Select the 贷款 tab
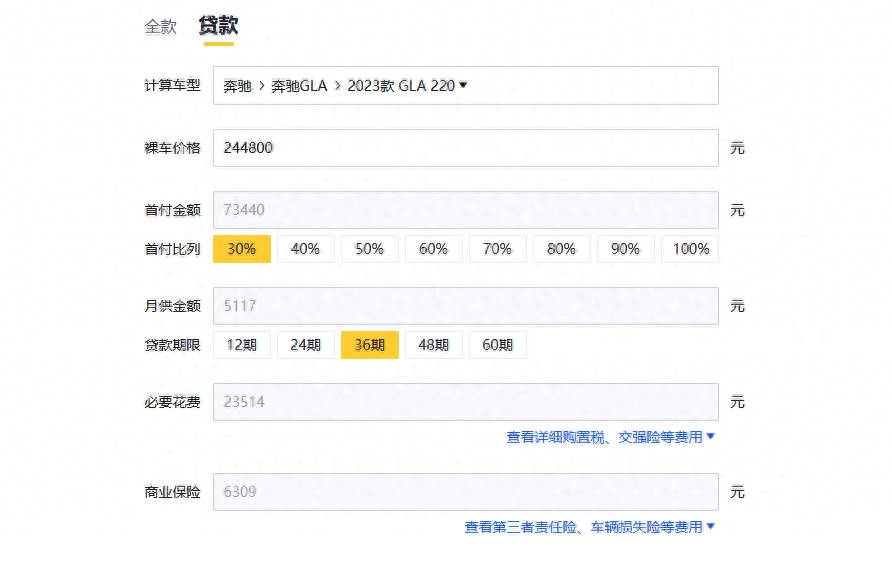This screenshot has width=892, height=563. pos(218,26)
